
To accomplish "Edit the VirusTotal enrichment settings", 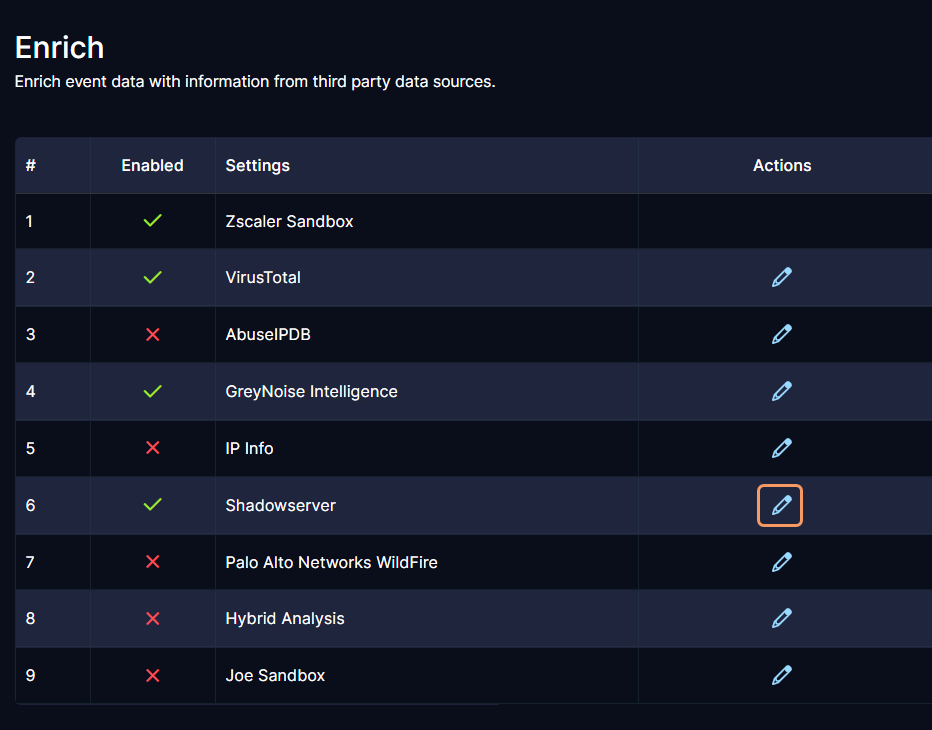I will 782,277.
